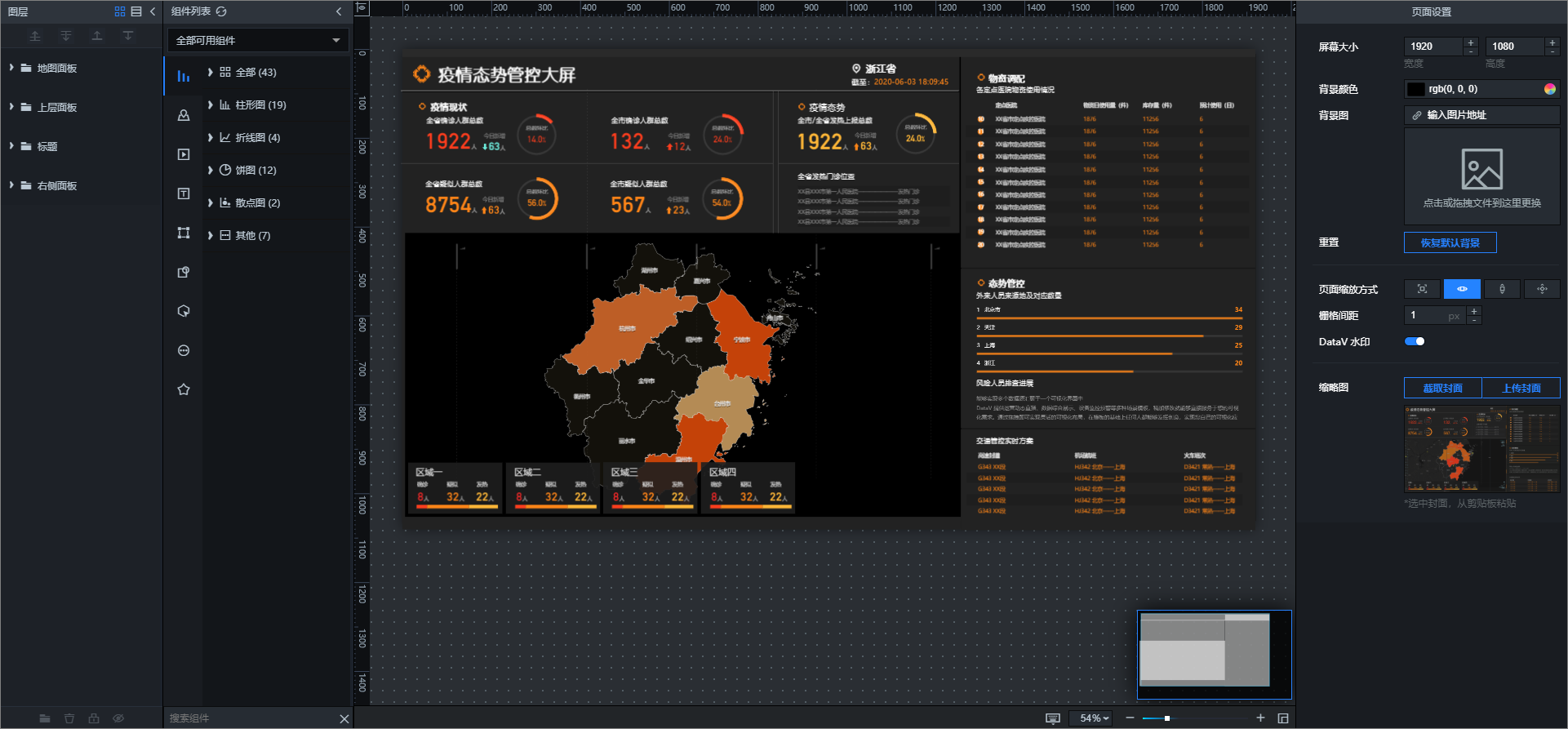This screenshot has width=1568, height=729.
Task: Click the rgb(0, 0, 0) color value field
Action: [x=1484, y=89]
